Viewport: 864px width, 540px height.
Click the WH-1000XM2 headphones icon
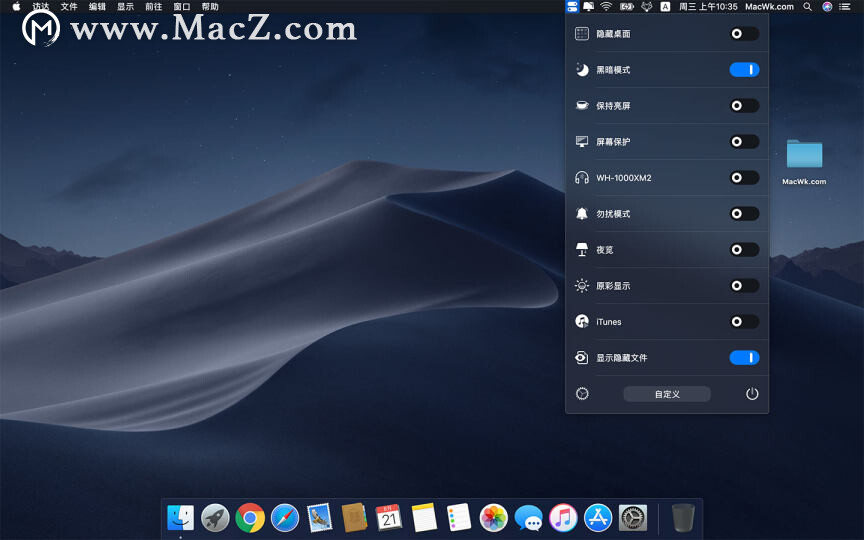pyautogui.click(x=582, y=177)
